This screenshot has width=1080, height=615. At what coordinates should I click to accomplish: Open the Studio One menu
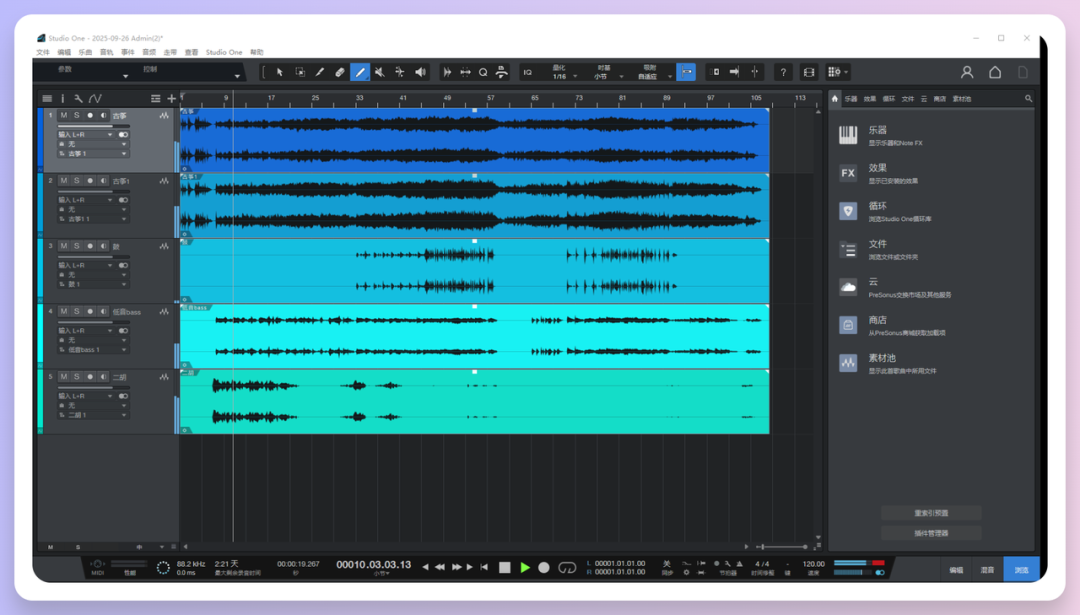pos(224,52)
